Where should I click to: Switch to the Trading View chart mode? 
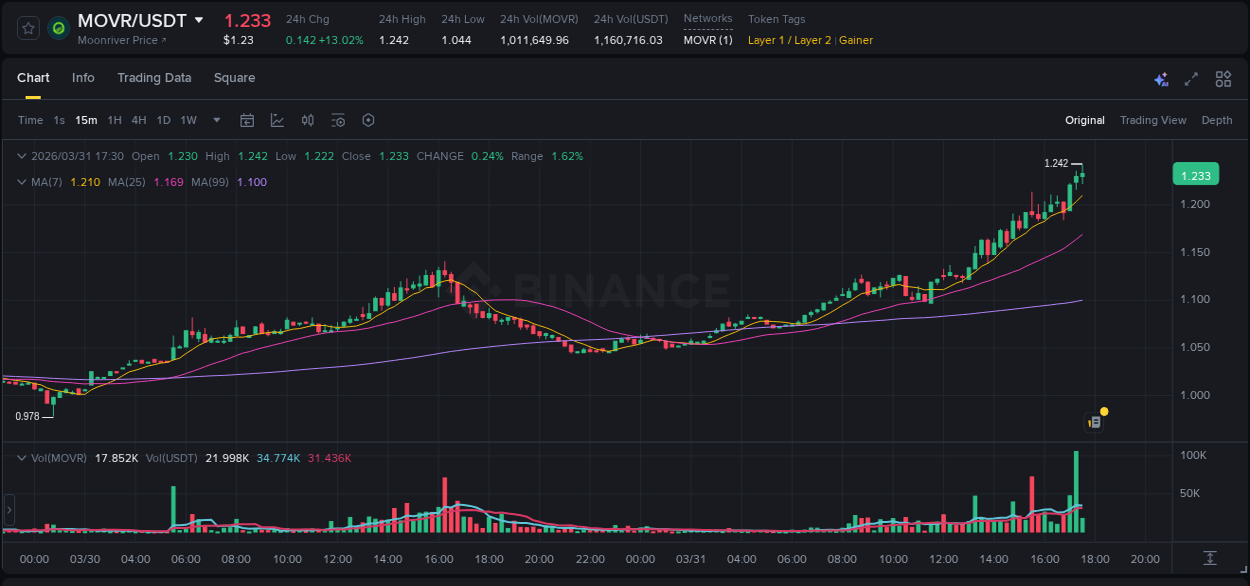coord(1153,120)
